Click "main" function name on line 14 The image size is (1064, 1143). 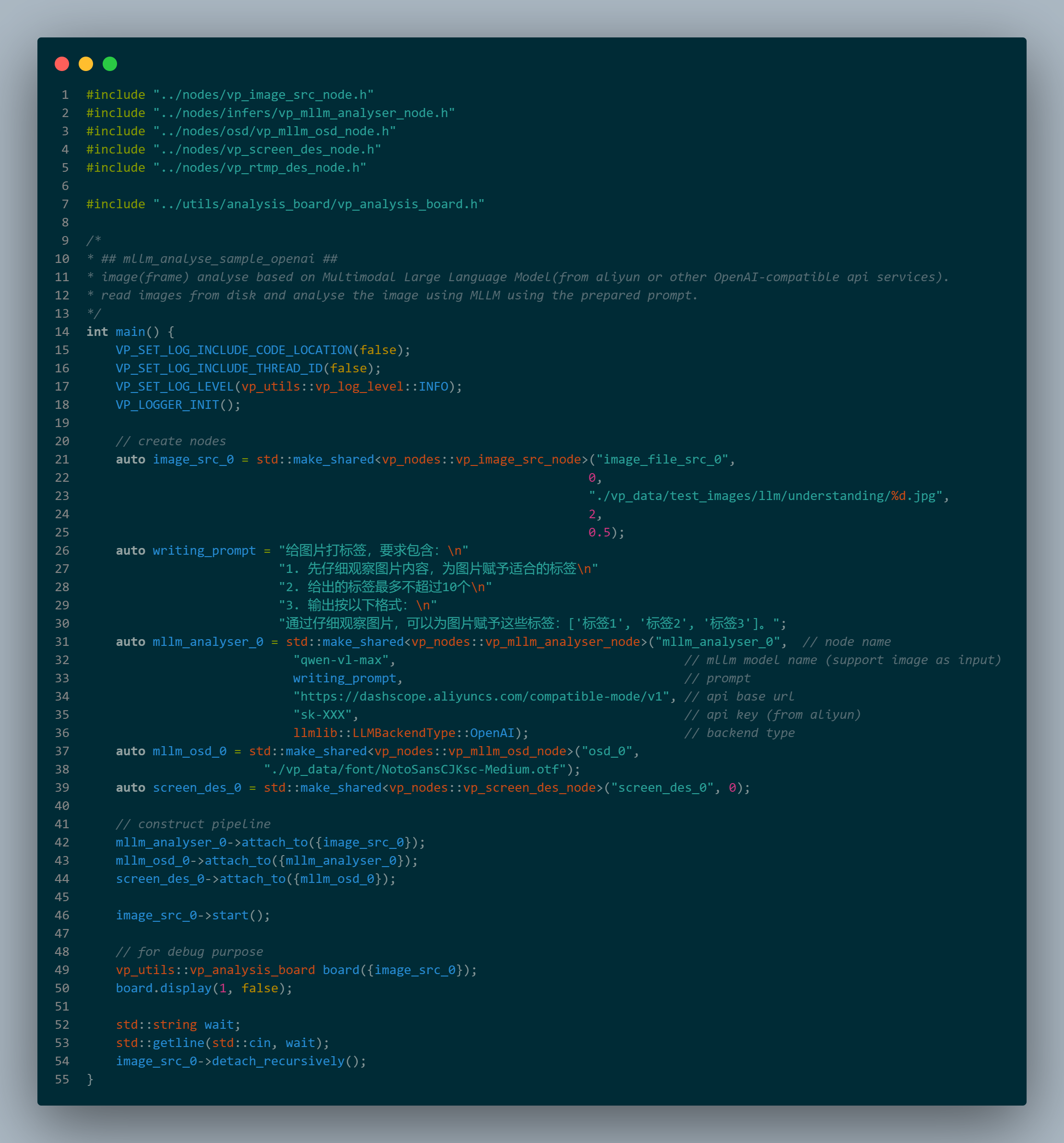click(130, 332)
